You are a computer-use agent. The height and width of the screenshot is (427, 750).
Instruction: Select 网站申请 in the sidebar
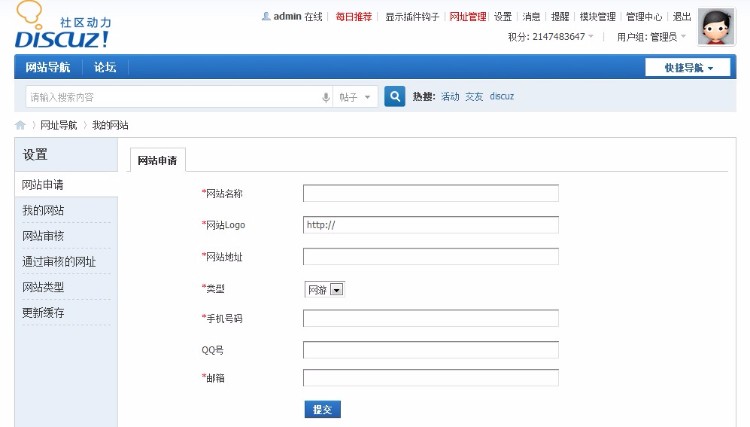coord(66,185)
